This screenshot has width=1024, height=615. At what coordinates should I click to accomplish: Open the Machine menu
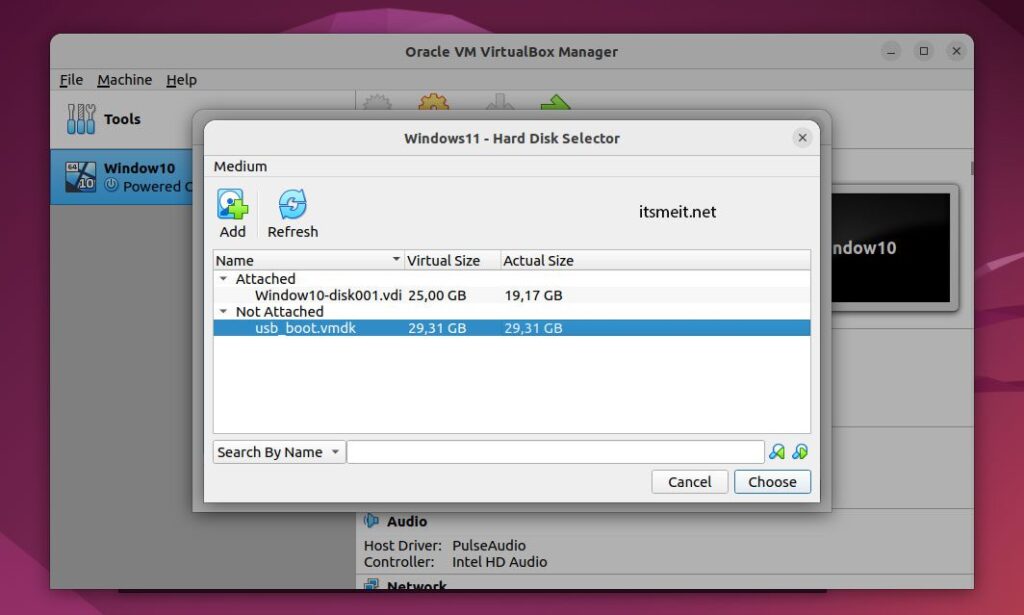click(124, 79)
